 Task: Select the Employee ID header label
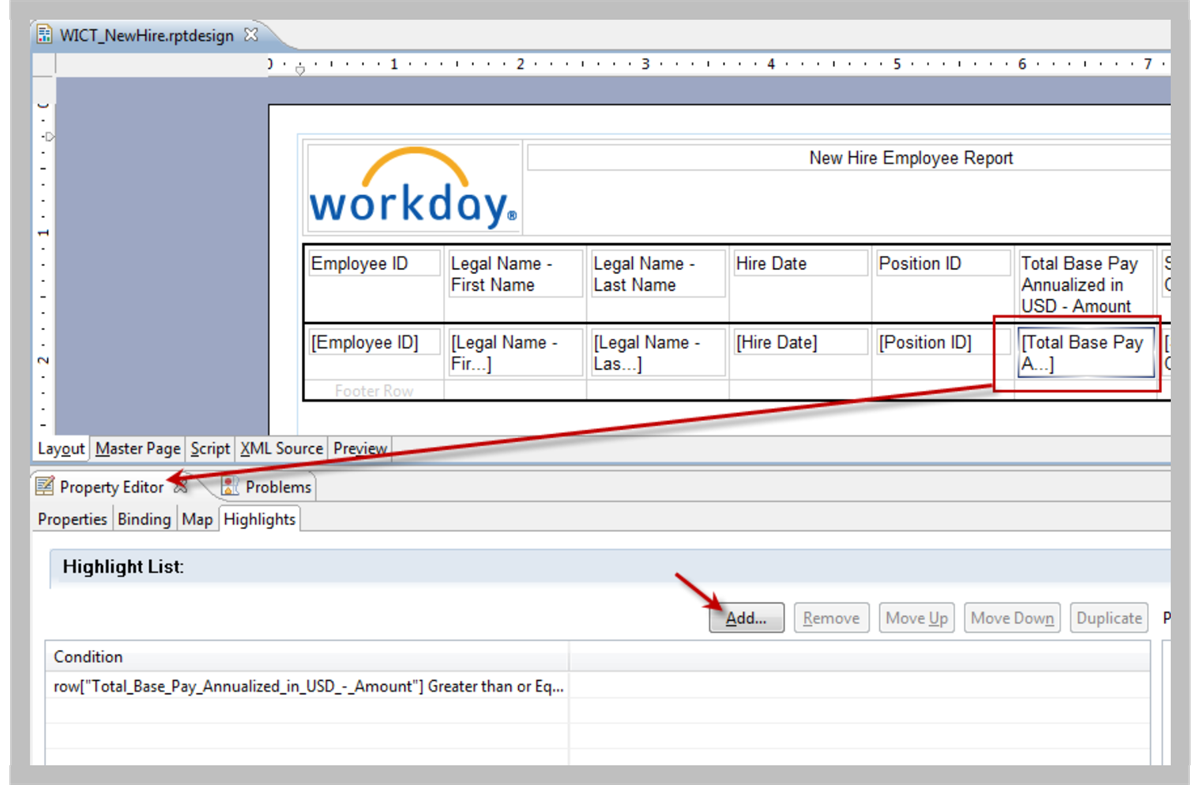coord(374,264)
